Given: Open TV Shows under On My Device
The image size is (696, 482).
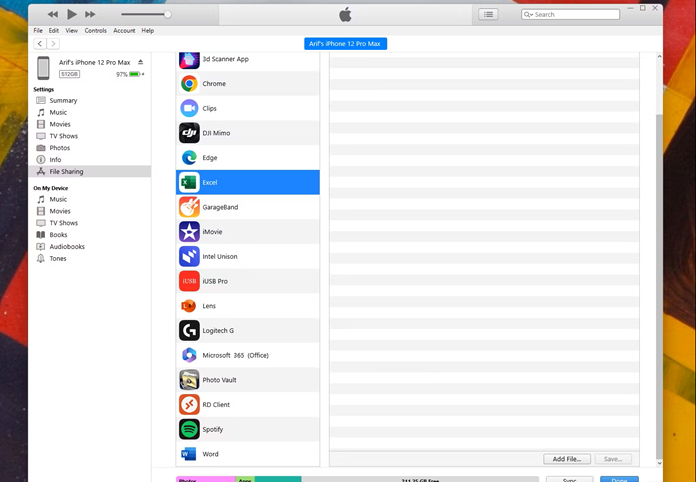Looking at the screenshot, I should point(63,223).
